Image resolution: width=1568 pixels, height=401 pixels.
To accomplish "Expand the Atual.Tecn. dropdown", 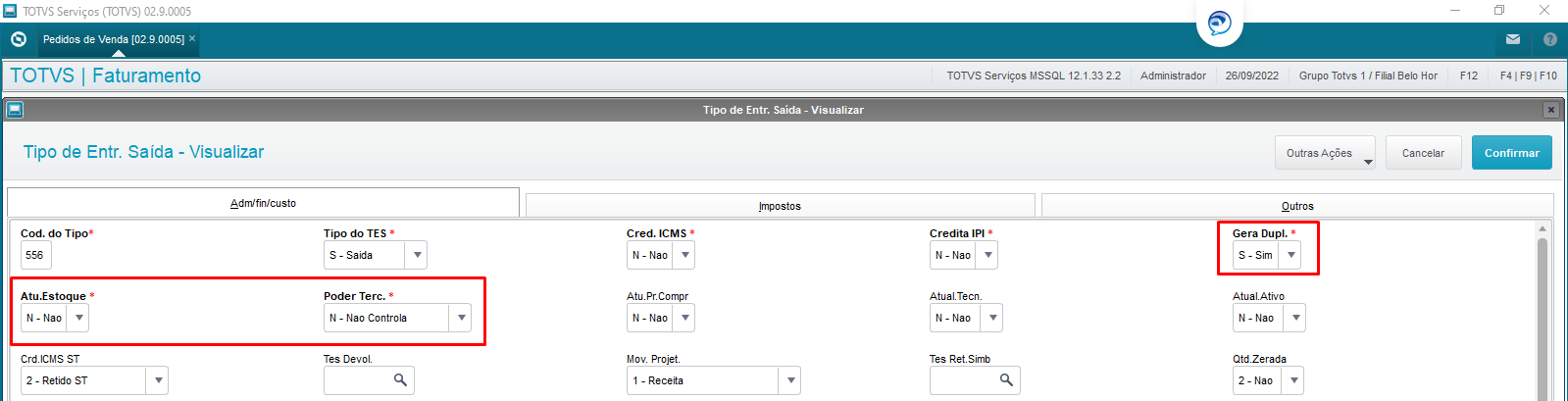I will (x=992, y=318).
